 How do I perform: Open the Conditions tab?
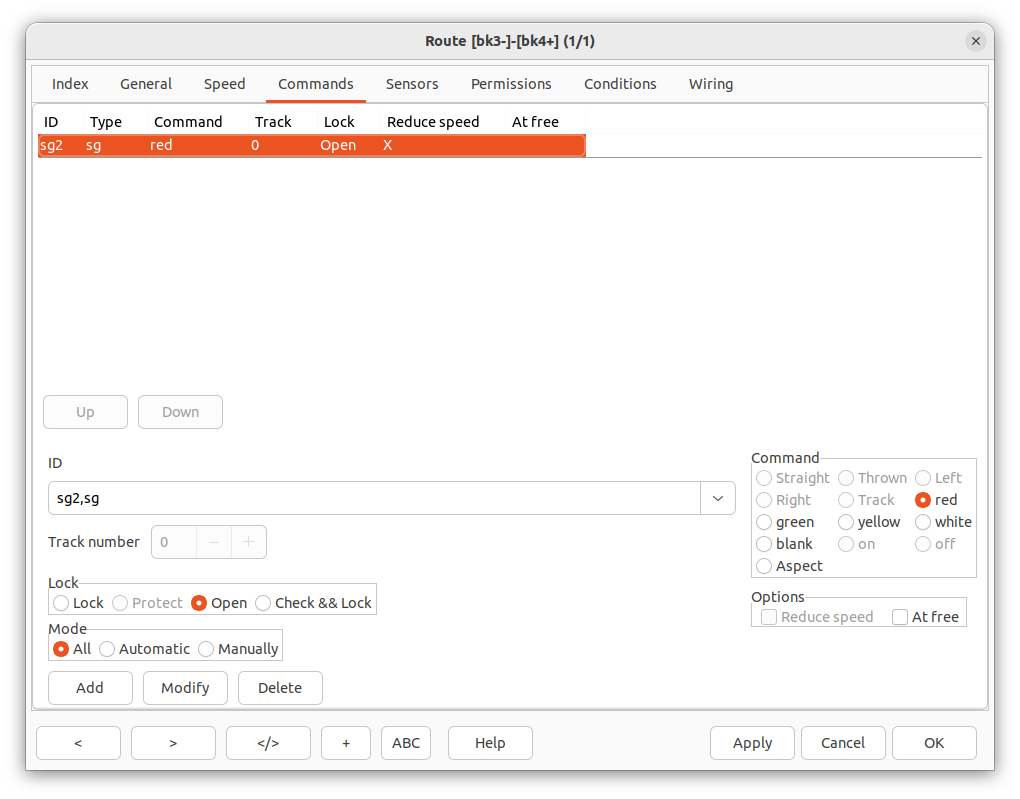620,84
